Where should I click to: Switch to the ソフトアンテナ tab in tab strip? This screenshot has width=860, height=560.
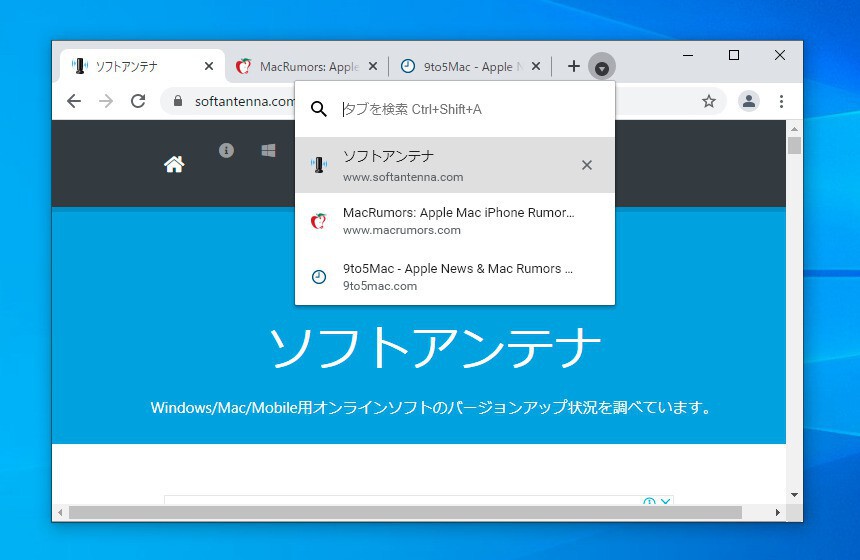coord(143,66)
